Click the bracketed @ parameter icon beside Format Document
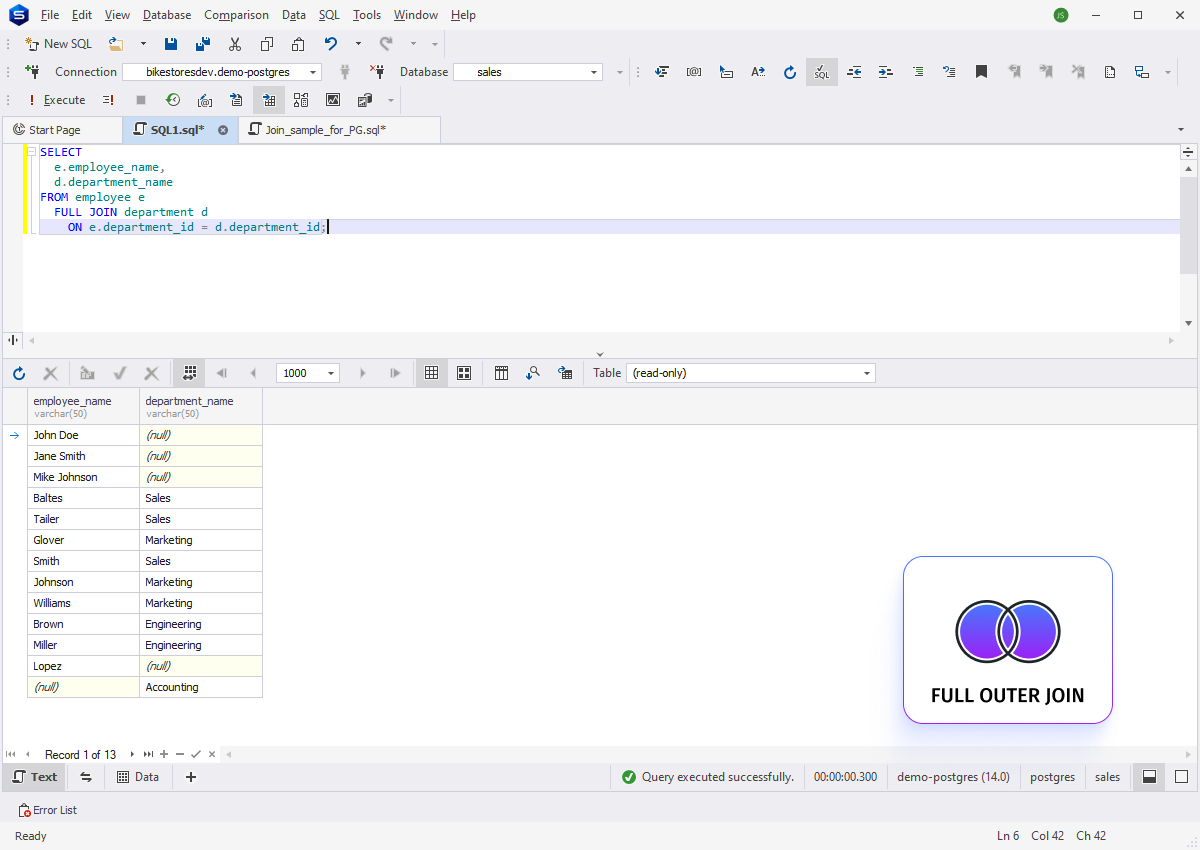This screenshot has width=1200, height=850. click(x=694, y=72)
